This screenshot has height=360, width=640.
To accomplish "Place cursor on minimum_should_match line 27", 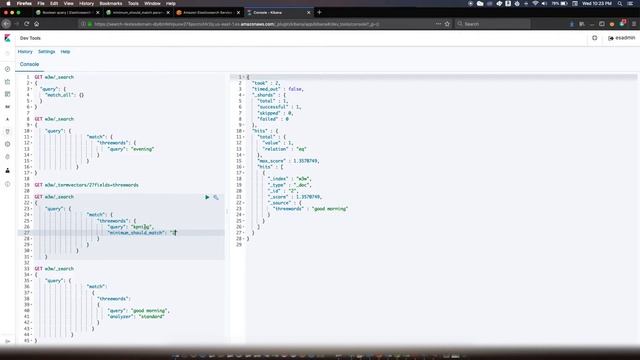I will coord(121,233).
